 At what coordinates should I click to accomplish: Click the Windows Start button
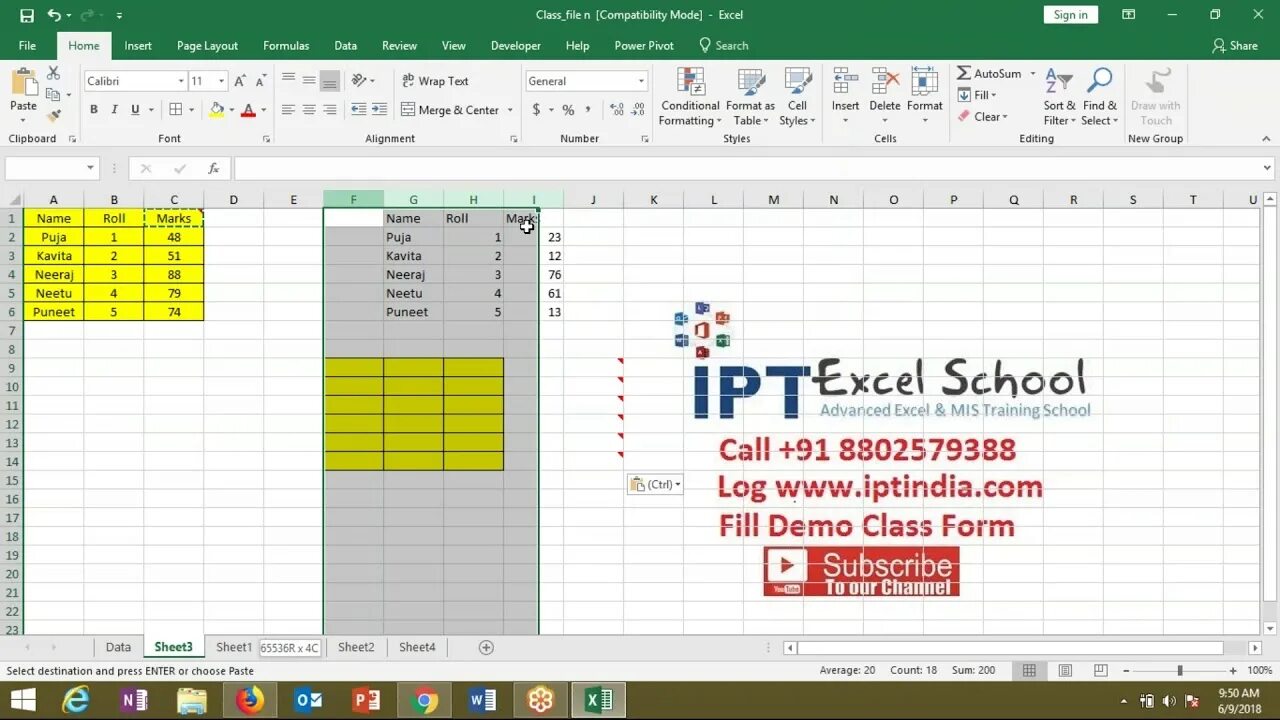tap(22, 701)
